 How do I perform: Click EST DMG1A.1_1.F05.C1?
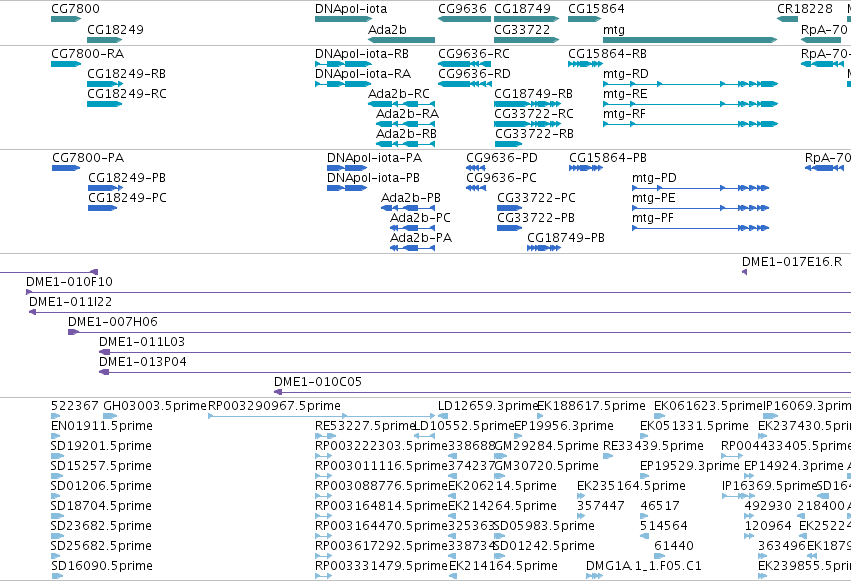pos(594,576)
